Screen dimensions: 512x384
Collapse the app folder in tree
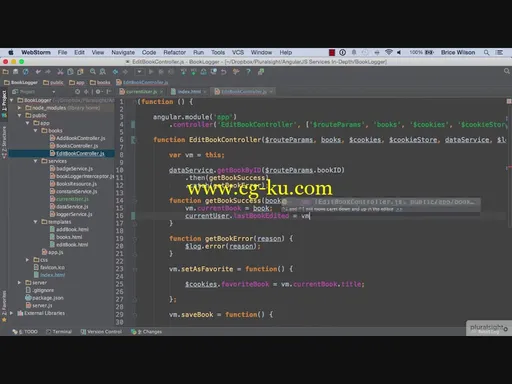[x=28, y=123]
